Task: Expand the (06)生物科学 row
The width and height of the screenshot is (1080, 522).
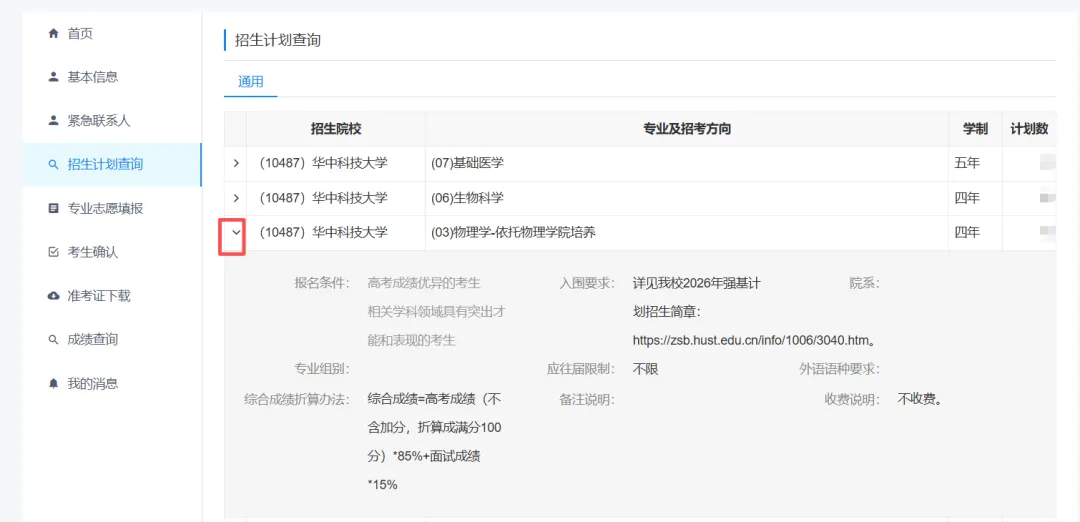Action: [236, 198]
